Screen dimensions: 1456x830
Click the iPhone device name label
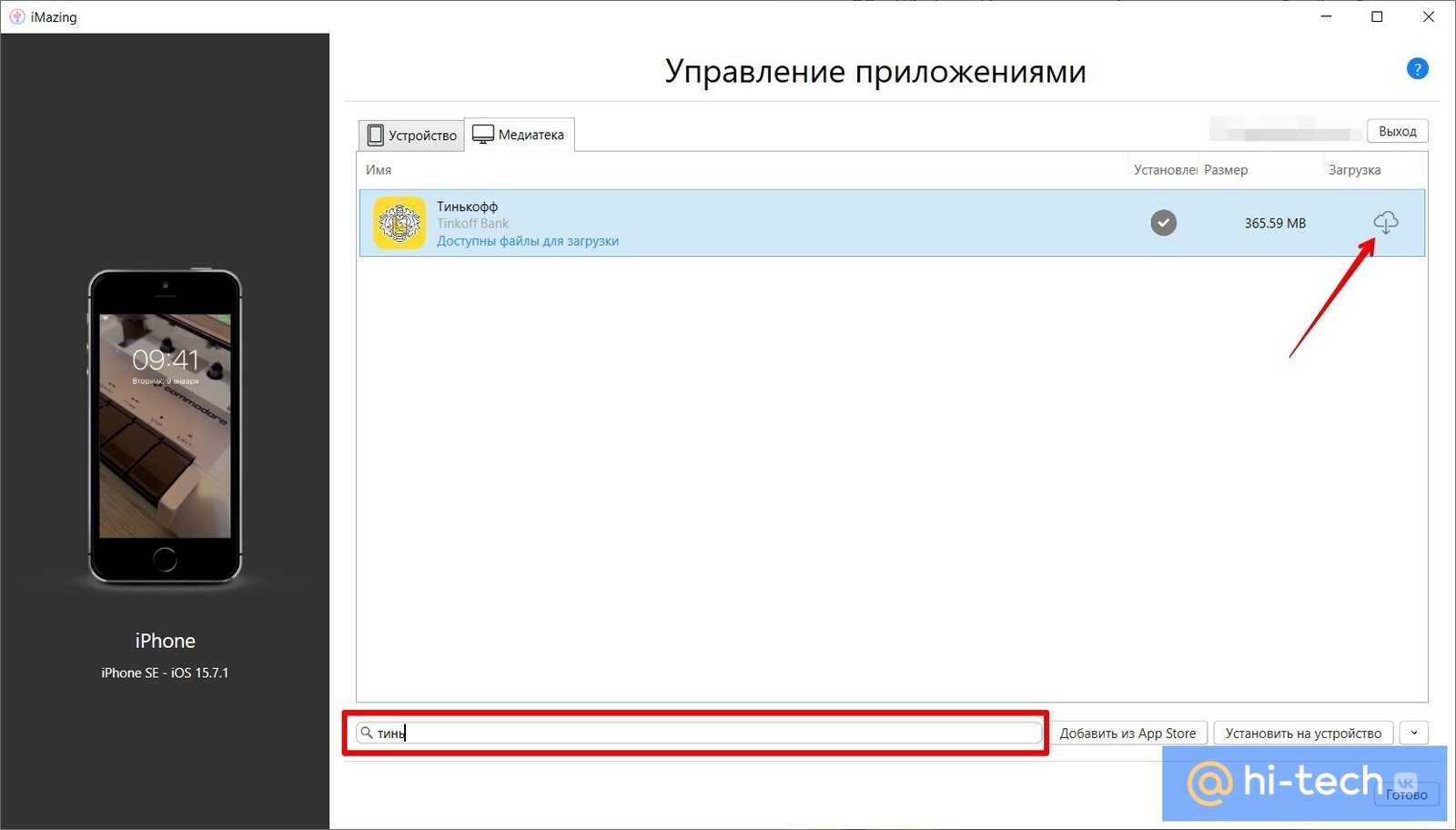[x=165, y=641]
